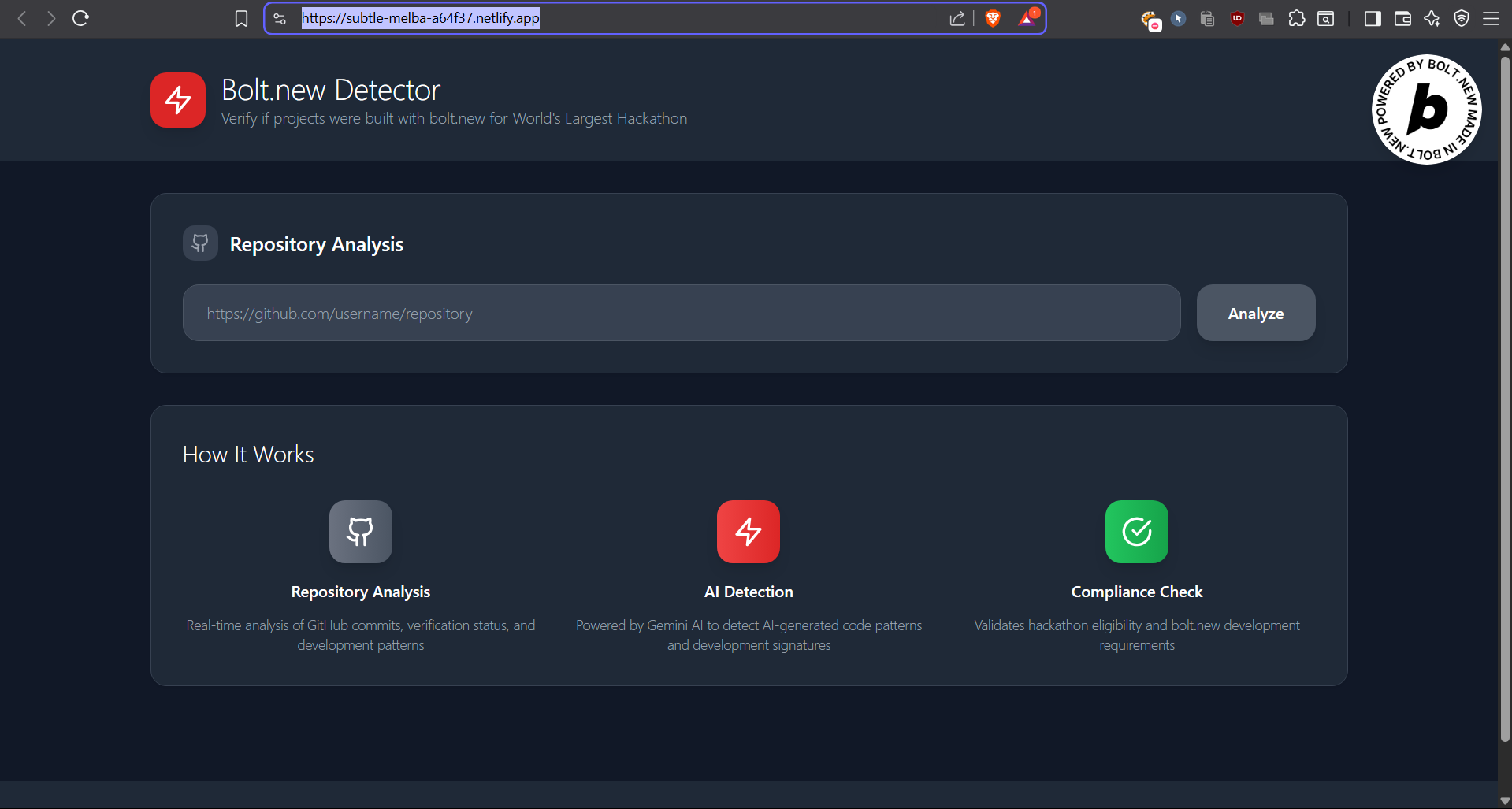The height and width of the screenshot is (809, 1512).
Task: Click the GitHub icon beside the Repository Analysis heading
Action: coord(200,243)
